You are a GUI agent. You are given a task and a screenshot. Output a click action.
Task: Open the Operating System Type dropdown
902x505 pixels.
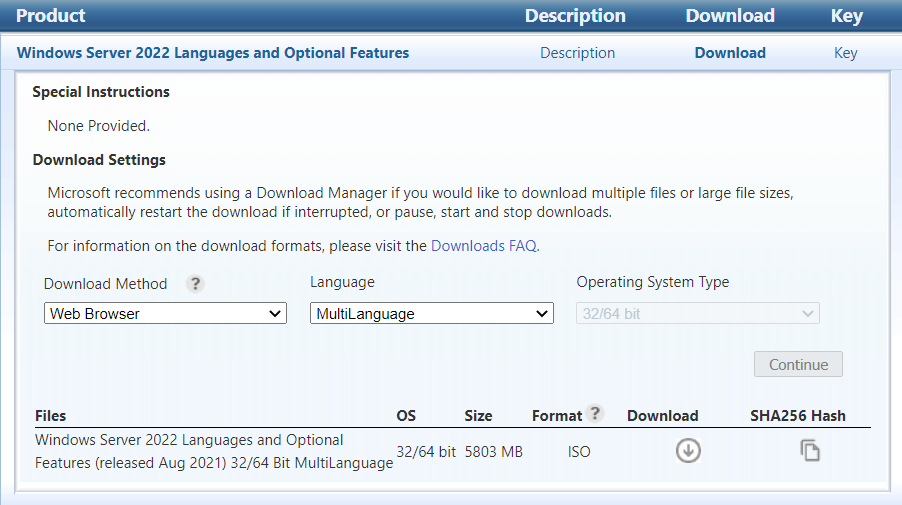(x=697, y=314)
